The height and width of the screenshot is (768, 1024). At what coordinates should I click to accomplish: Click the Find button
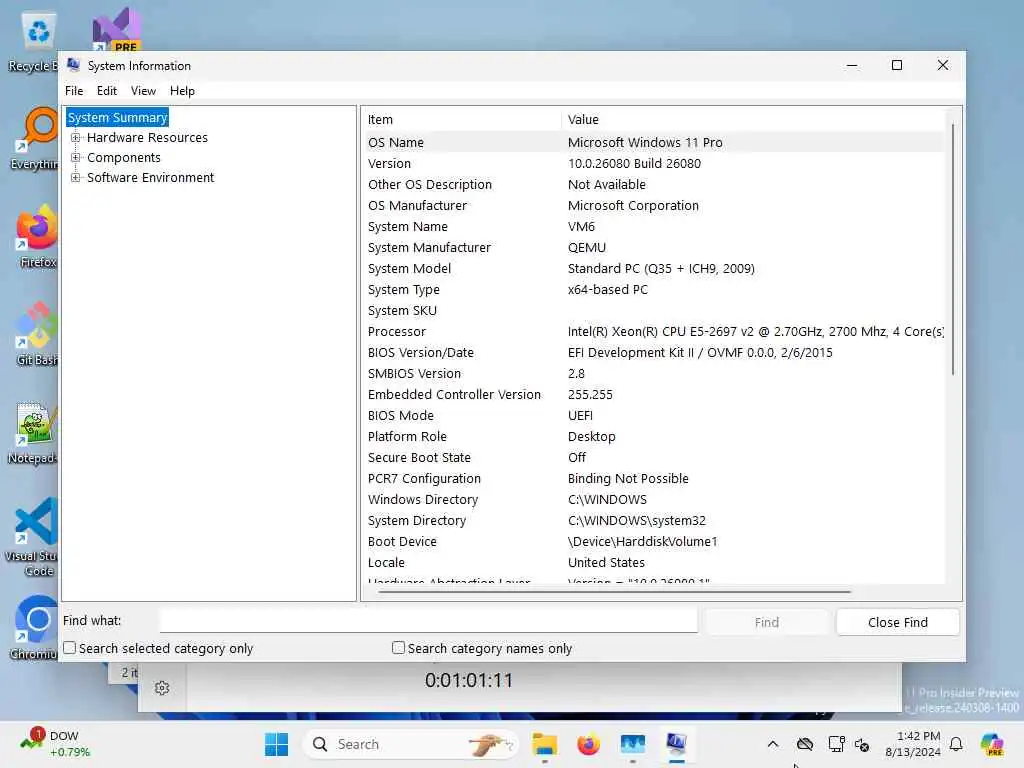[767, 622]
